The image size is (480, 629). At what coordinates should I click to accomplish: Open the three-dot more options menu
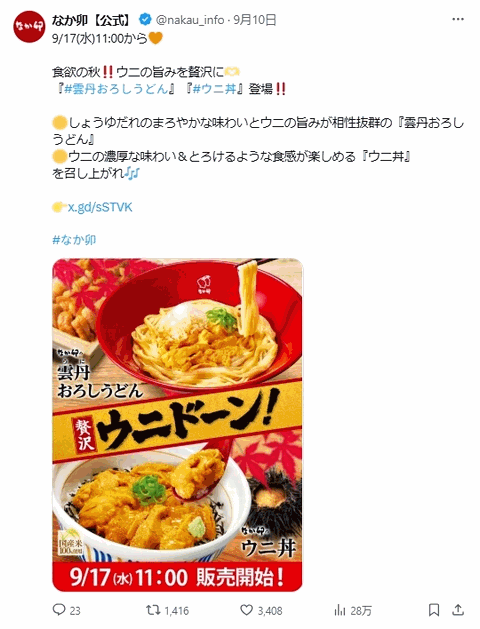click(458, 19)
